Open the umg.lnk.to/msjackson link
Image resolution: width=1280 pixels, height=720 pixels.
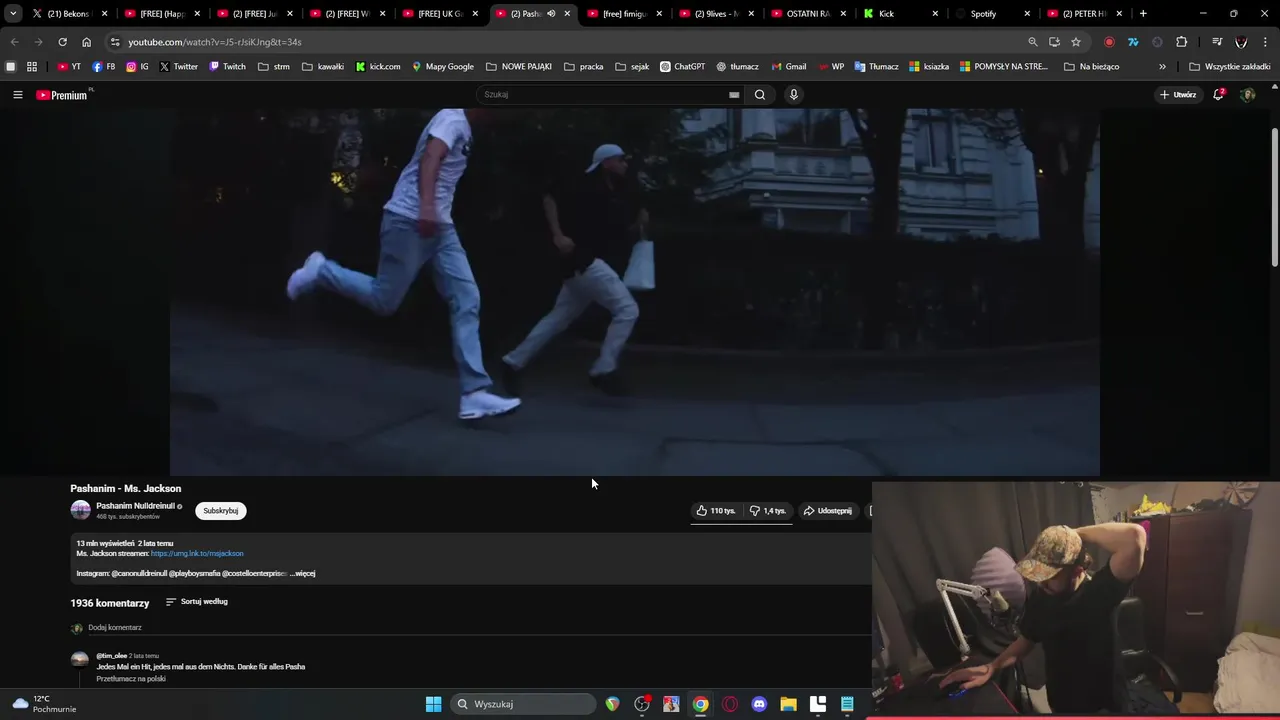coord(197,554)
